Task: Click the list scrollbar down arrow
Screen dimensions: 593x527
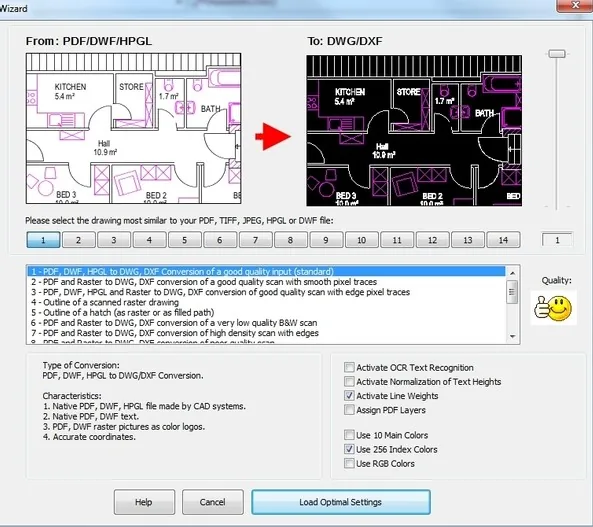Action: click(512, 336)
